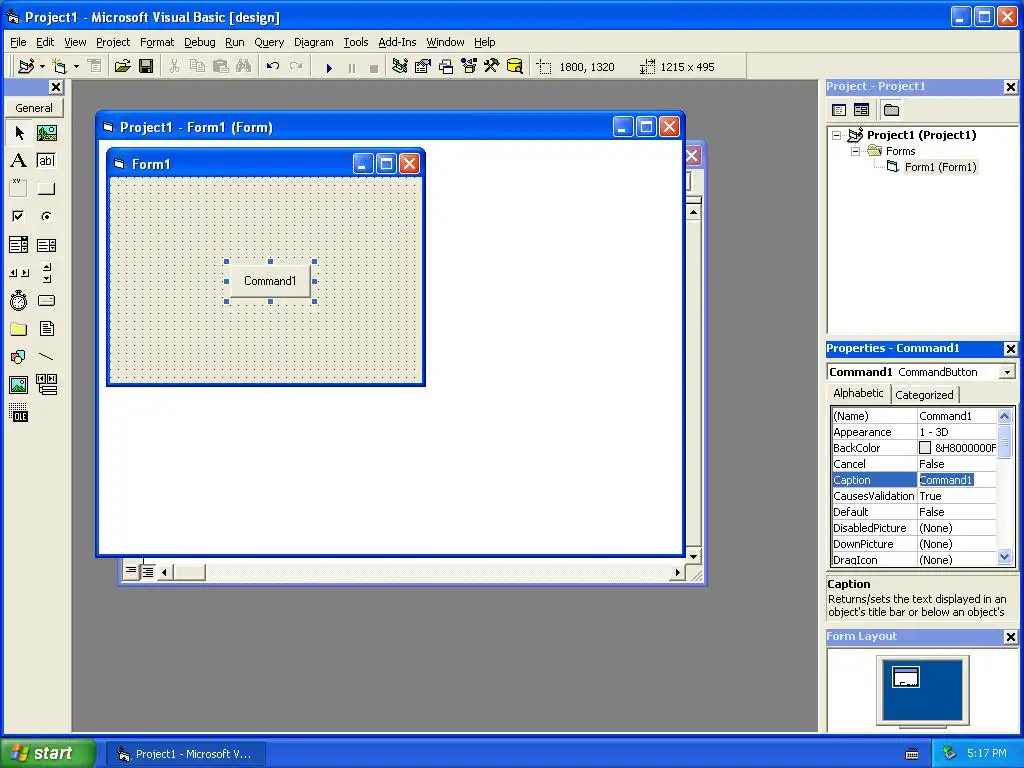
Task: Open the Data View Window icon
Action: pos(515,67)
